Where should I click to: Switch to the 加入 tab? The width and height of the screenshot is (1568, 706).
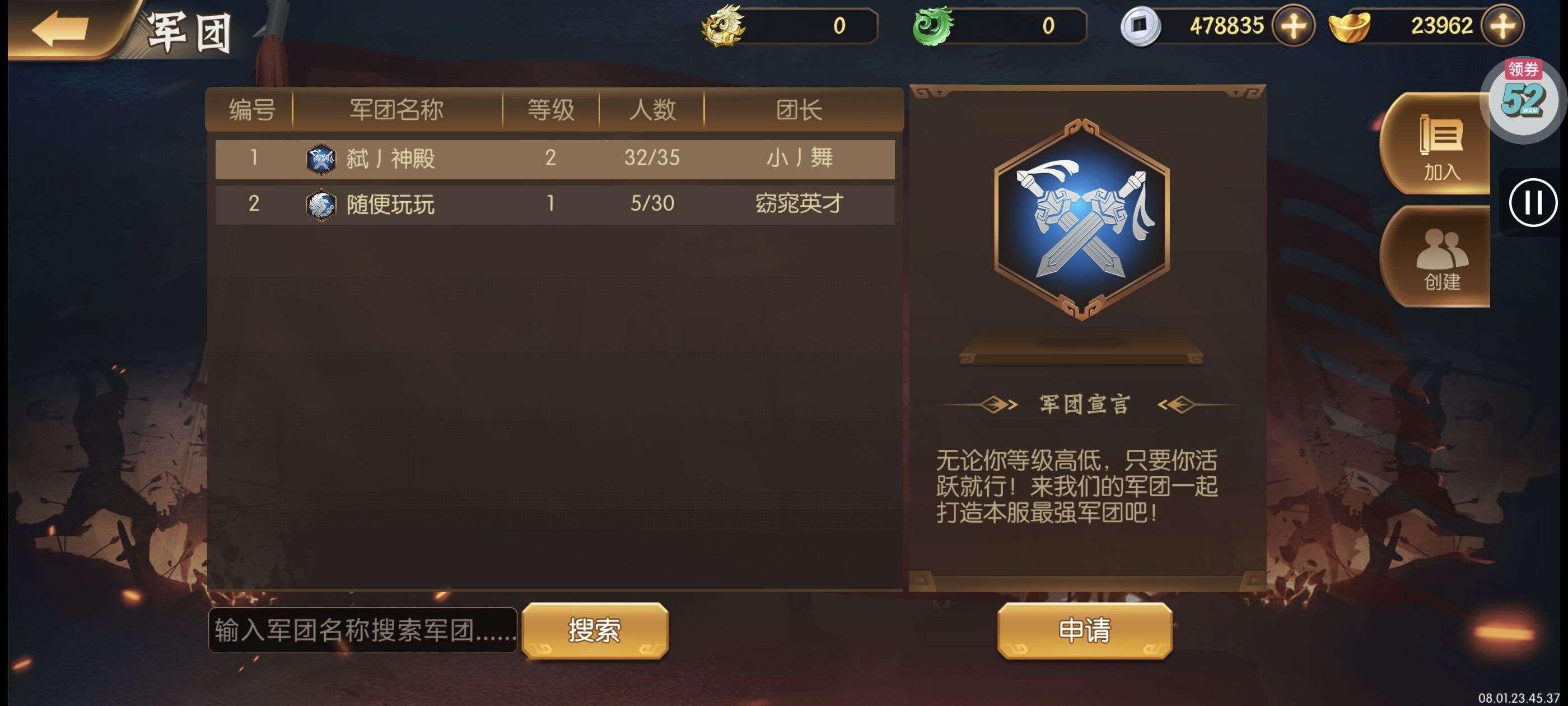coord(1440,144)
